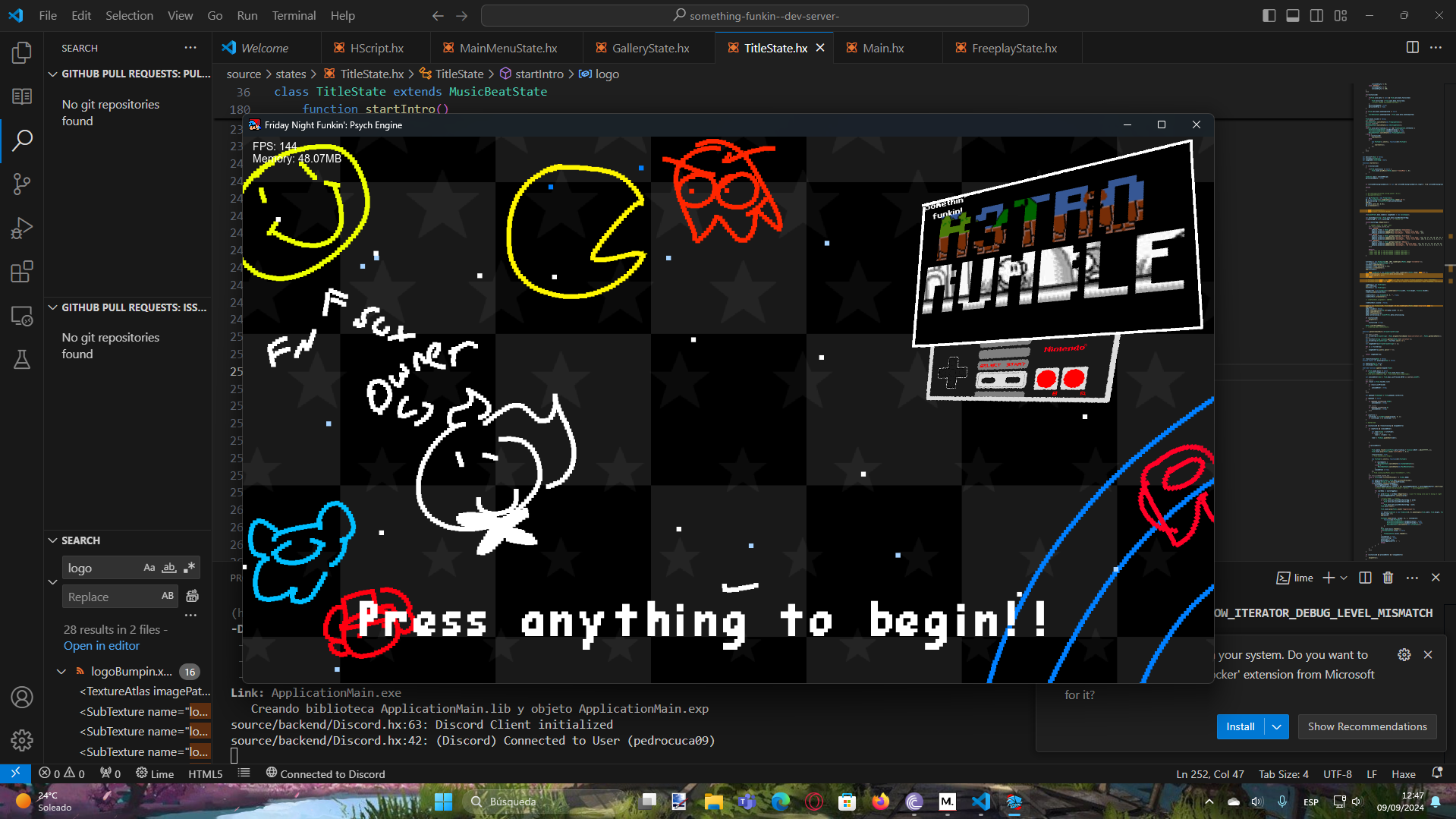Go back with the navigation arrow
The width and height of the screenshot is (1456, 819).
[x=438, y=15]
